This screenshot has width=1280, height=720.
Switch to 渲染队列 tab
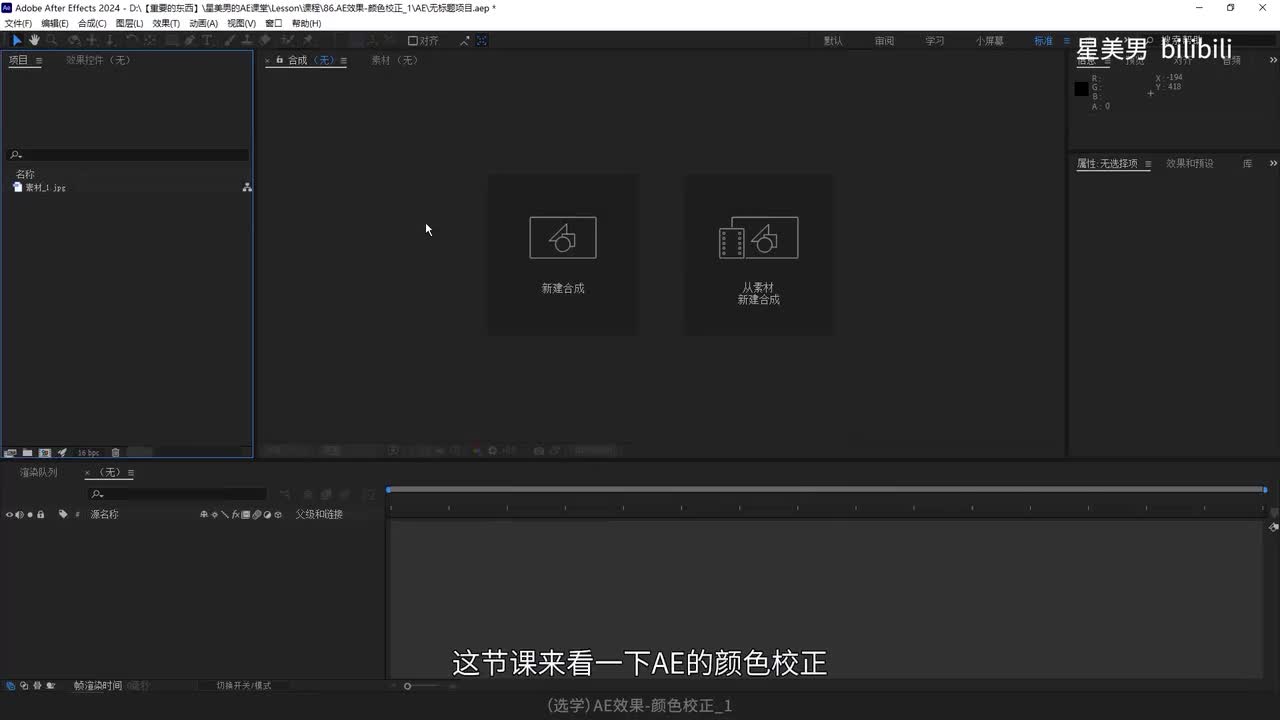(x=39, y=473)
